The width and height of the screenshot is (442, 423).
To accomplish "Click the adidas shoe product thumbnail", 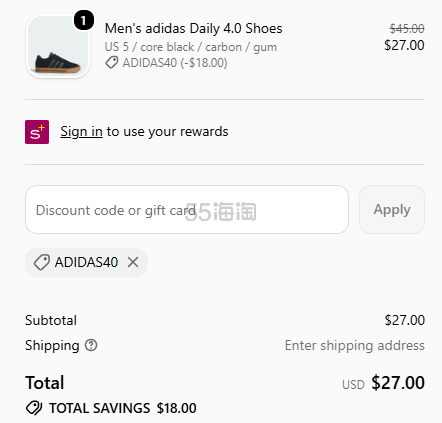I will (x=58, y=47).
